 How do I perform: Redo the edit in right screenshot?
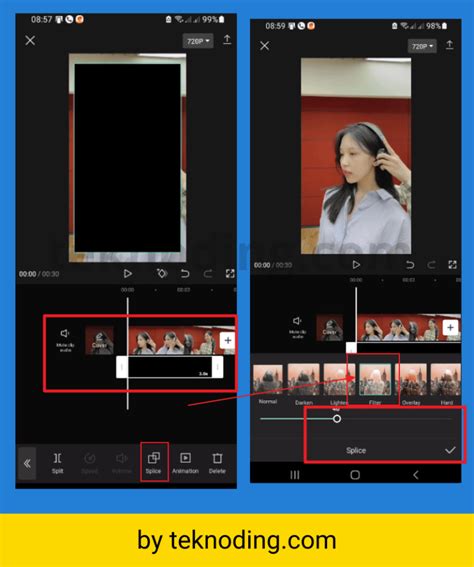[x=431, y=265]
